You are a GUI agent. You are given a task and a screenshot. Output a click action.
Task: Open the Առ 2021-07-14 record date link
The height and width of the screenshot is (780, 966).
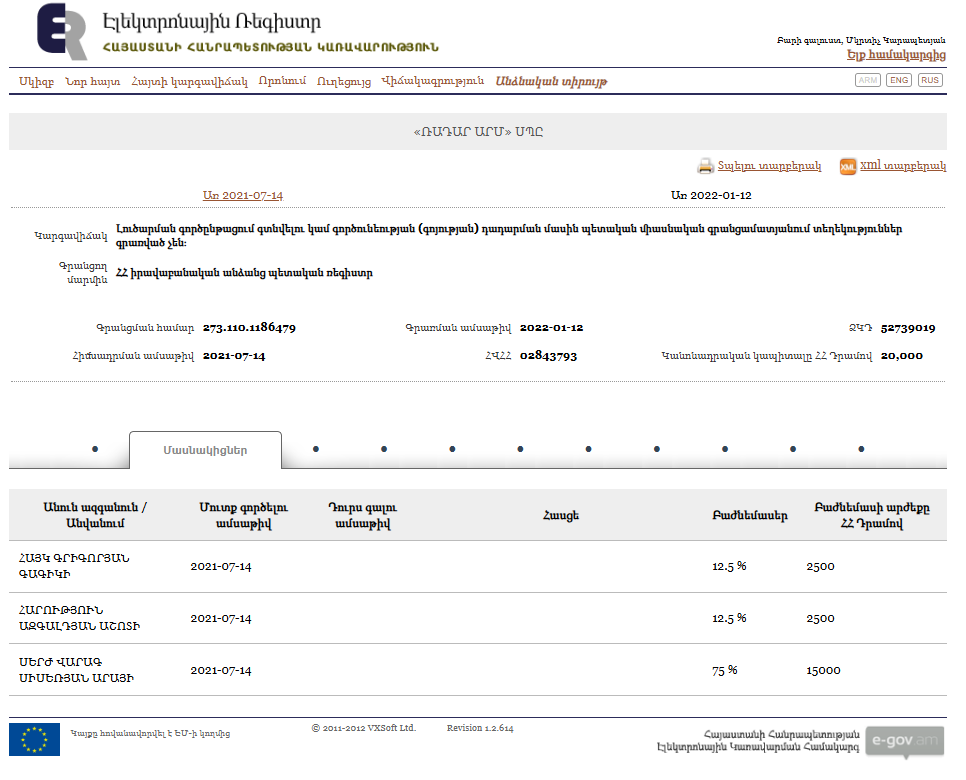(x=242, y=195)
